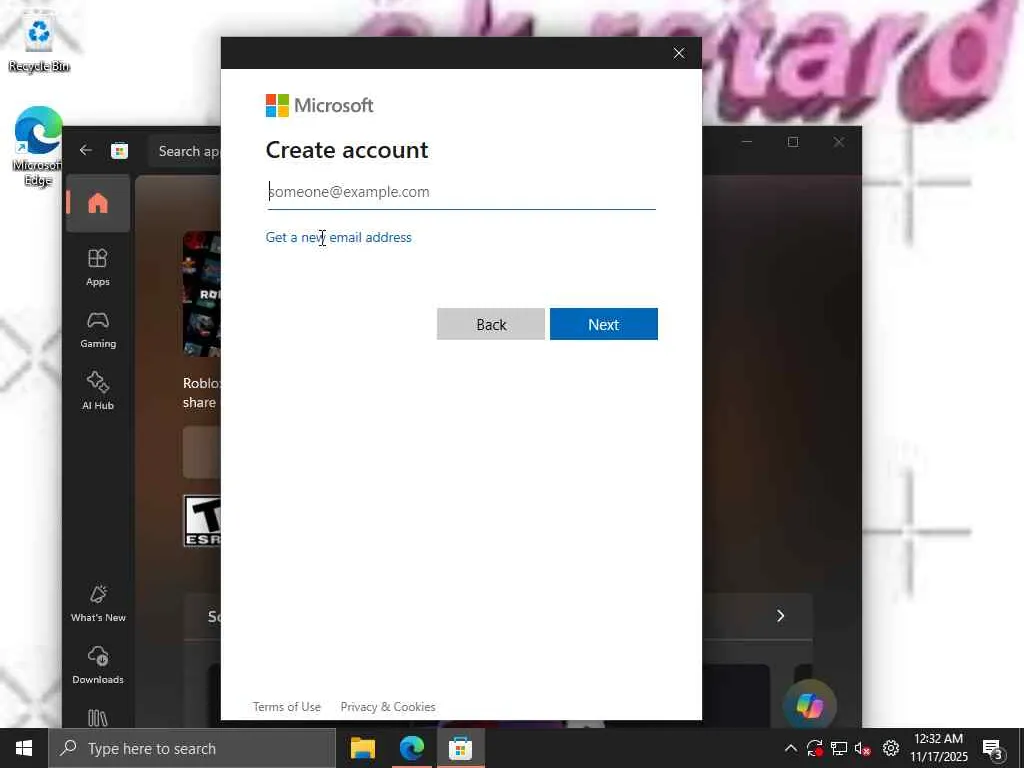1024x768 pixels.
Task: Close the Microsoft Store window
Action: point(839,142)
